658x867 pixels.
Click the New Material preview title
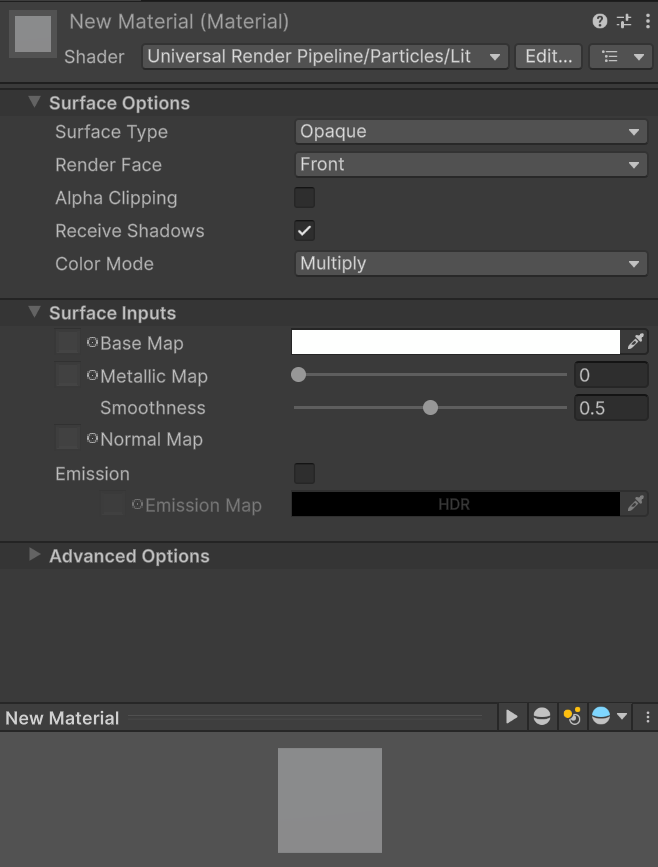pos(62,718)
